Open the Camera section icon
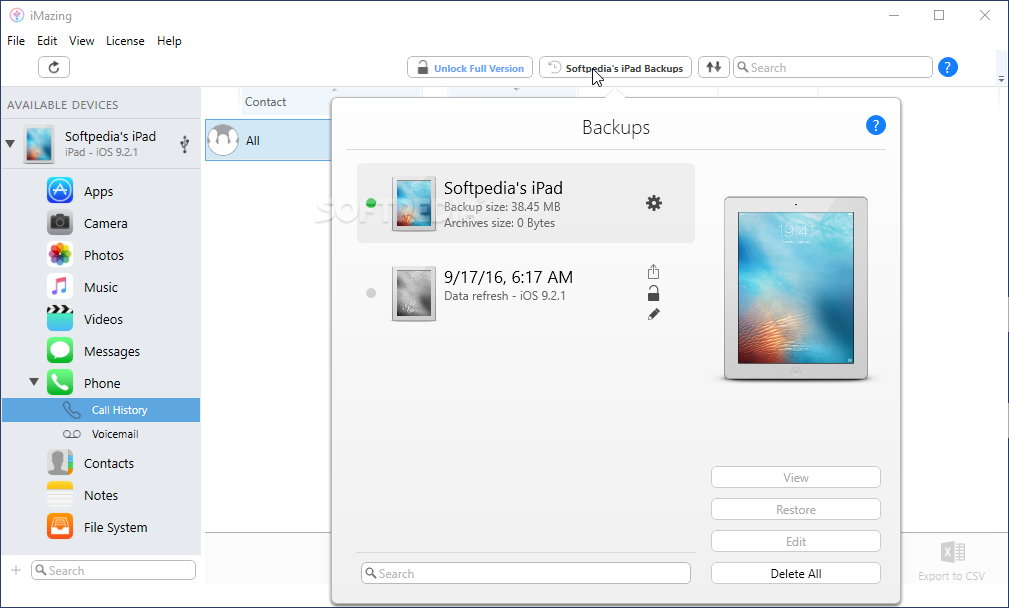 (x=60, y=223)
